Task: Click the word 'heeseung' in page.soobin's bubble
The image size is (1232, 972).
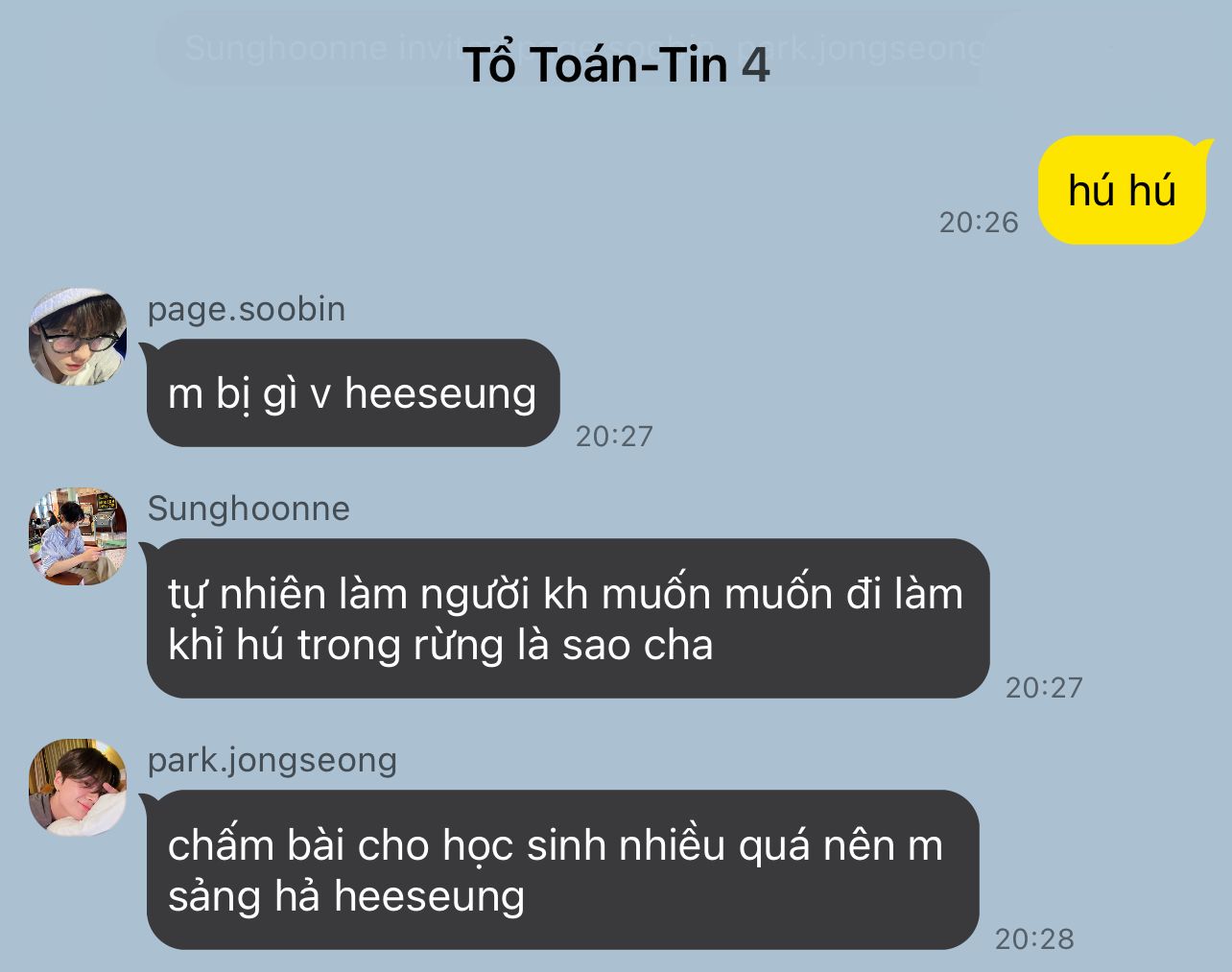Action: click(440, 394)
